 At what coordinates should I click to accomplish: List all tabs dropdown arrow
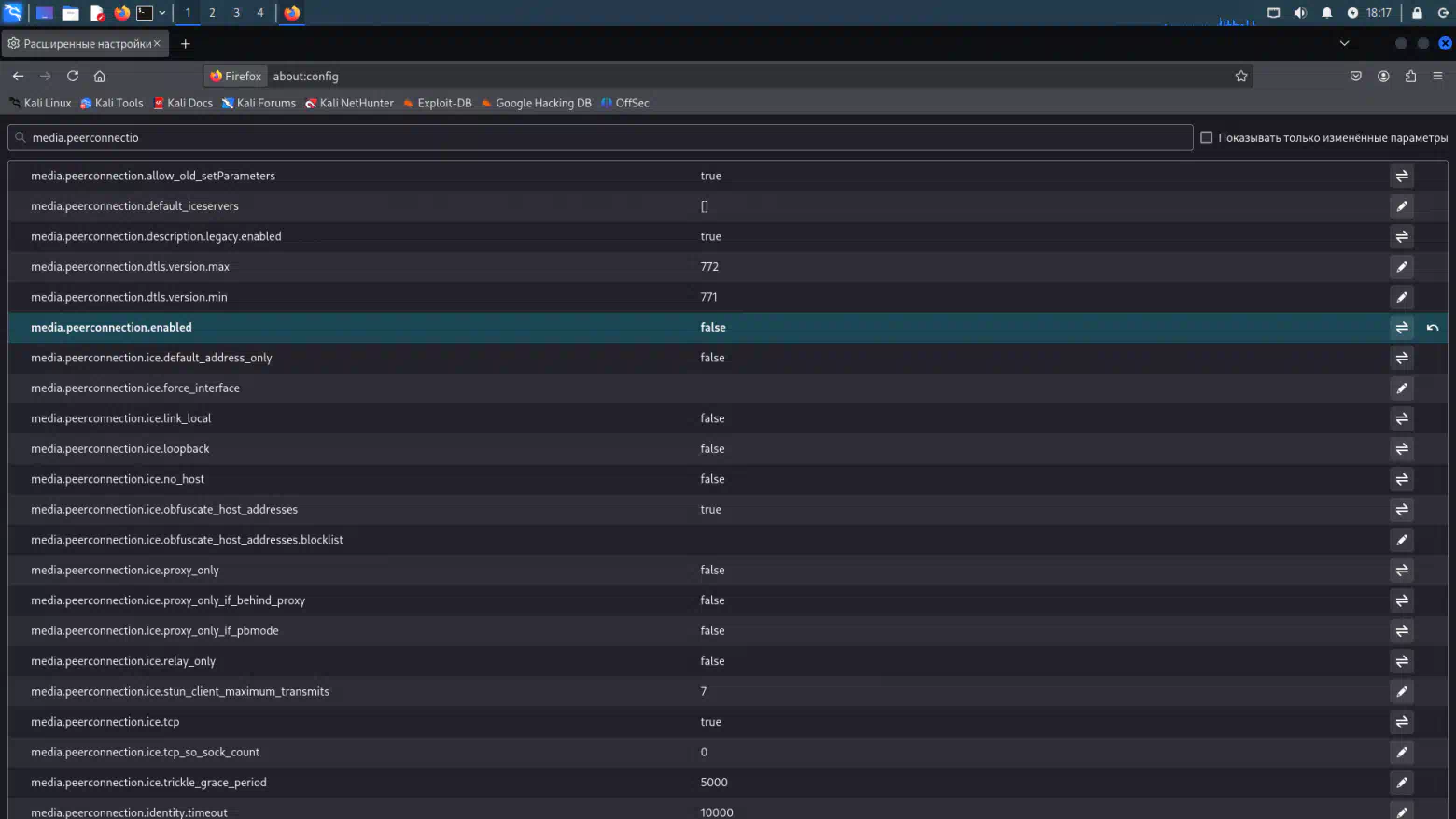point(1344,43)
